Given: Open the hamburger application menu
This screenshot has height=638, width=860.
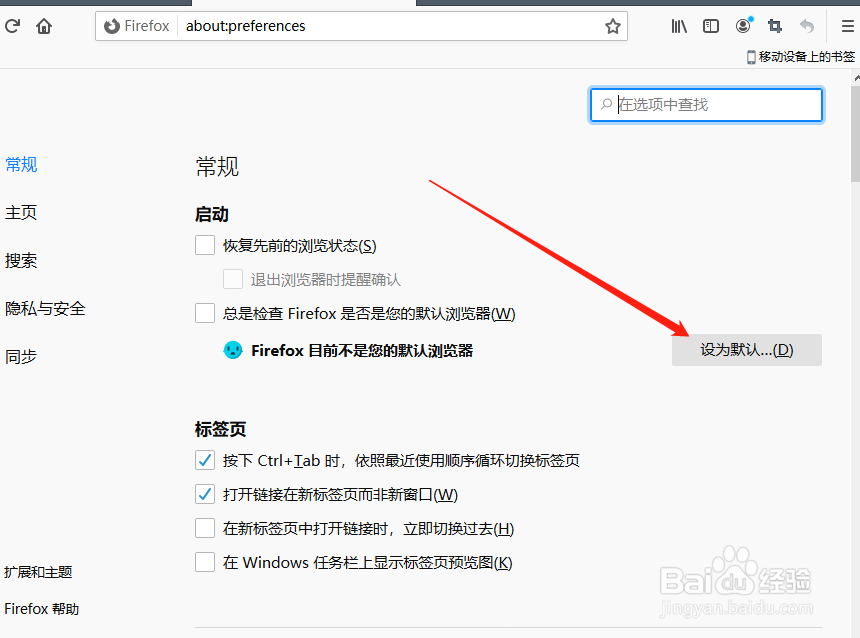Looking at the screenshot, I should coord(847,26).
